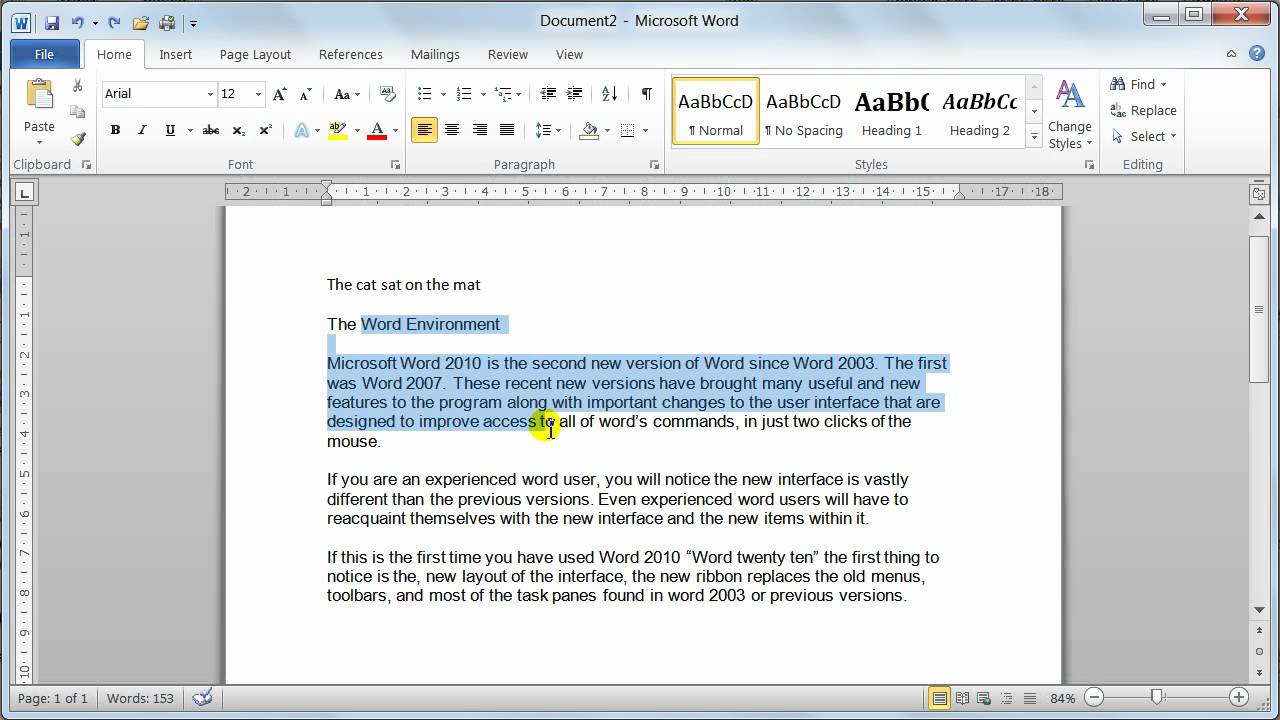1280x720 pixels.
Task: Open the Font dialog launcher
Action: pyautogui.click(x=395, y=165)
